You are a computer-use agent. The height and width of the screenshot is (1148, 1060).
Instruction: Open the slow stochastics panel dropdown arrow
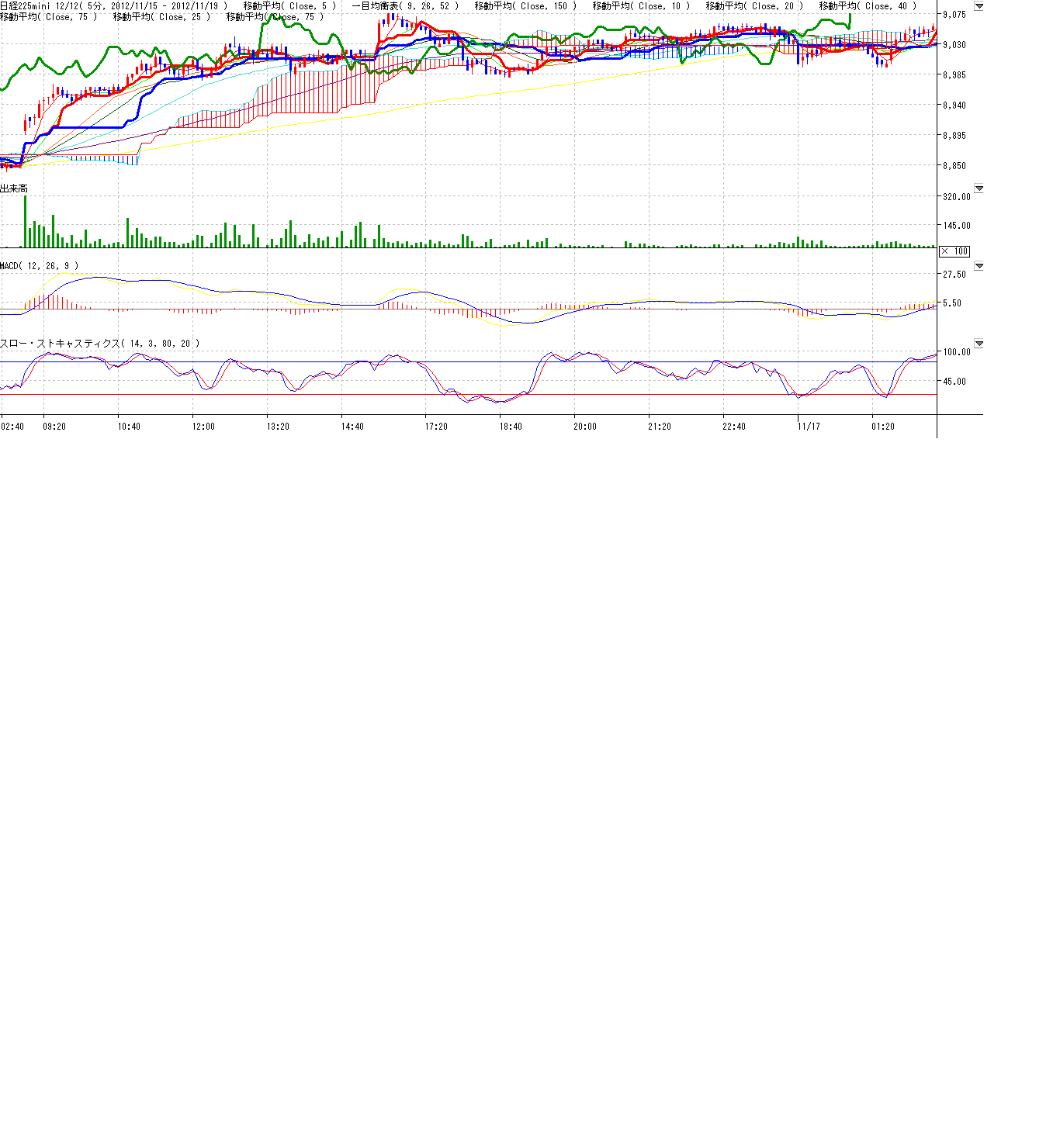point(979,344)
